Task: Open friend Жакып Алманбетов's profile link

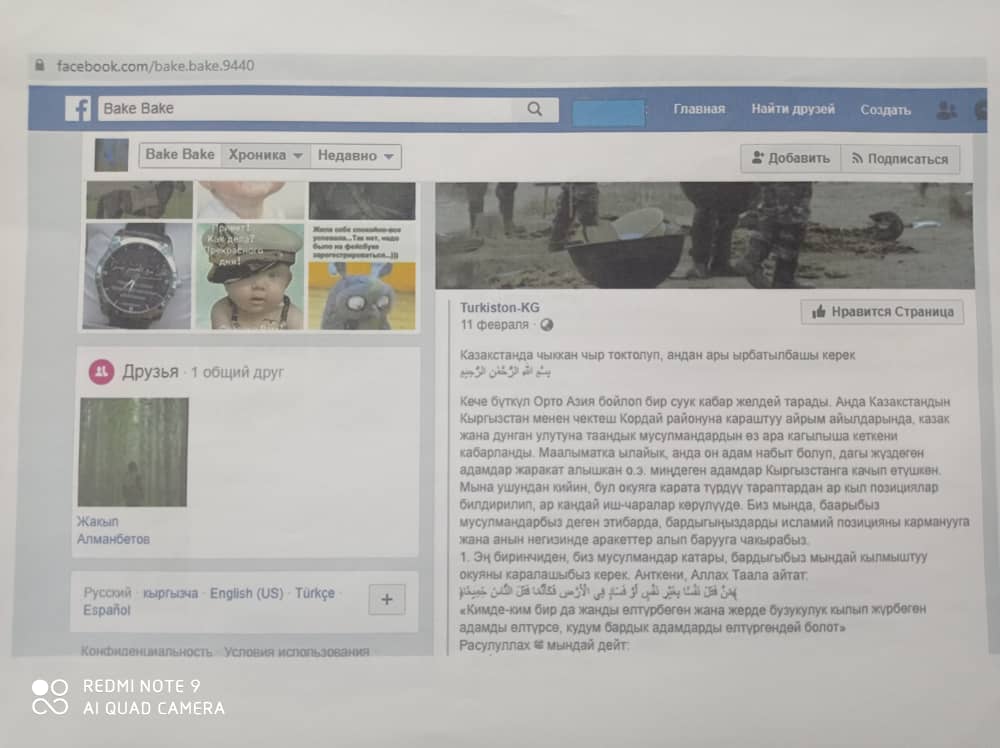Action: click(113, 530)
